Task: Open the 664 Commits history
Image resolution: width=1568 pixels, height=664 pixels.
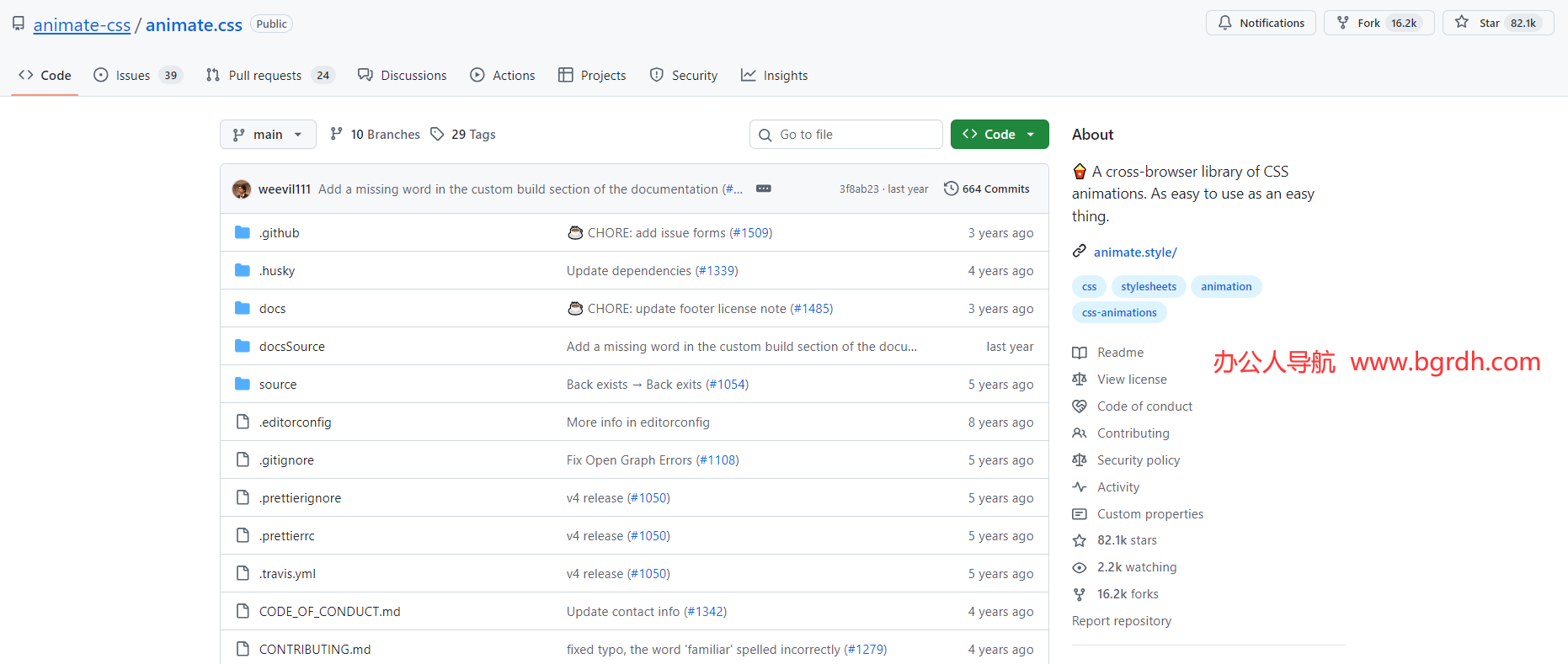Action: click(987, 189)
